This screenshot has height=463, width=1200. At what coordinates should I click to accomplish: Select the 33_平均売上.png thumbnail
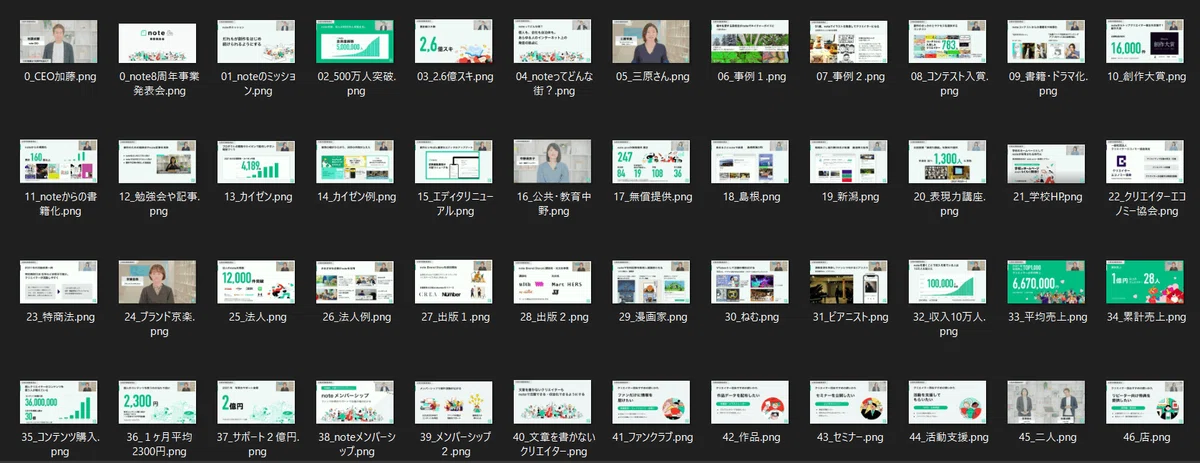click(x=1047, y=283)
